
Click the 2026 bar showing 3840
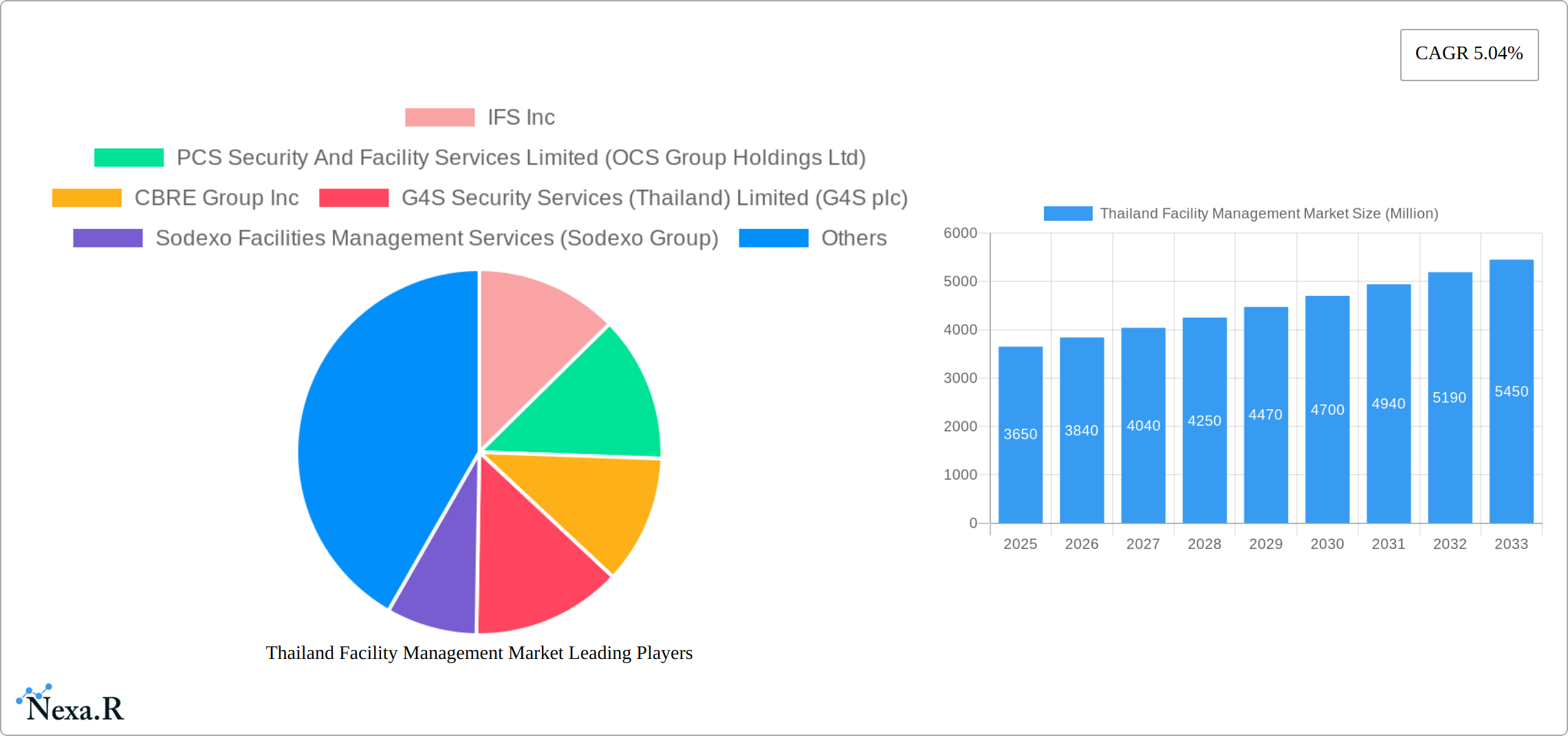[x=1082, y=431]
